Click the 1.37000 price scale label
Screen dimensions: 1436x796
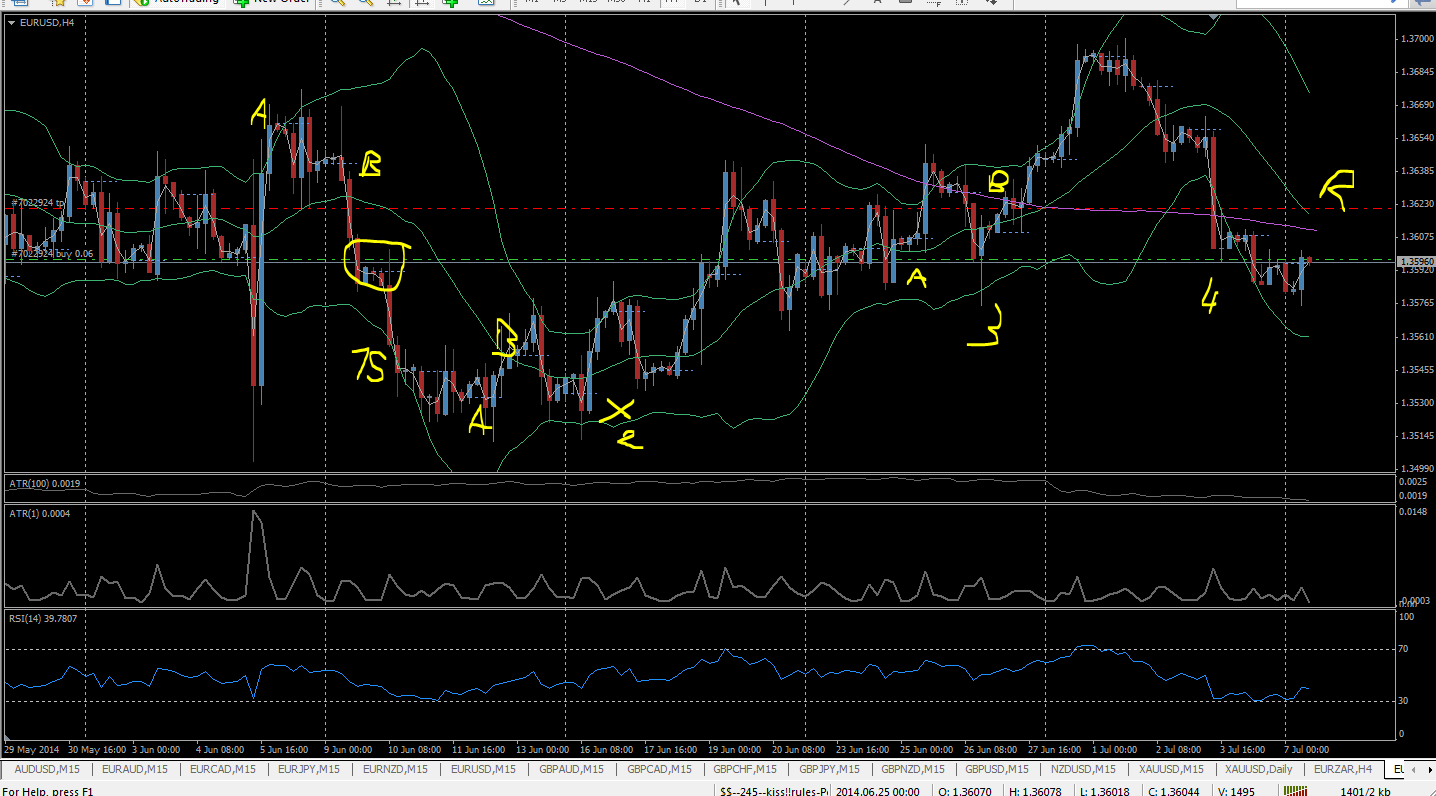point(1416,39)
